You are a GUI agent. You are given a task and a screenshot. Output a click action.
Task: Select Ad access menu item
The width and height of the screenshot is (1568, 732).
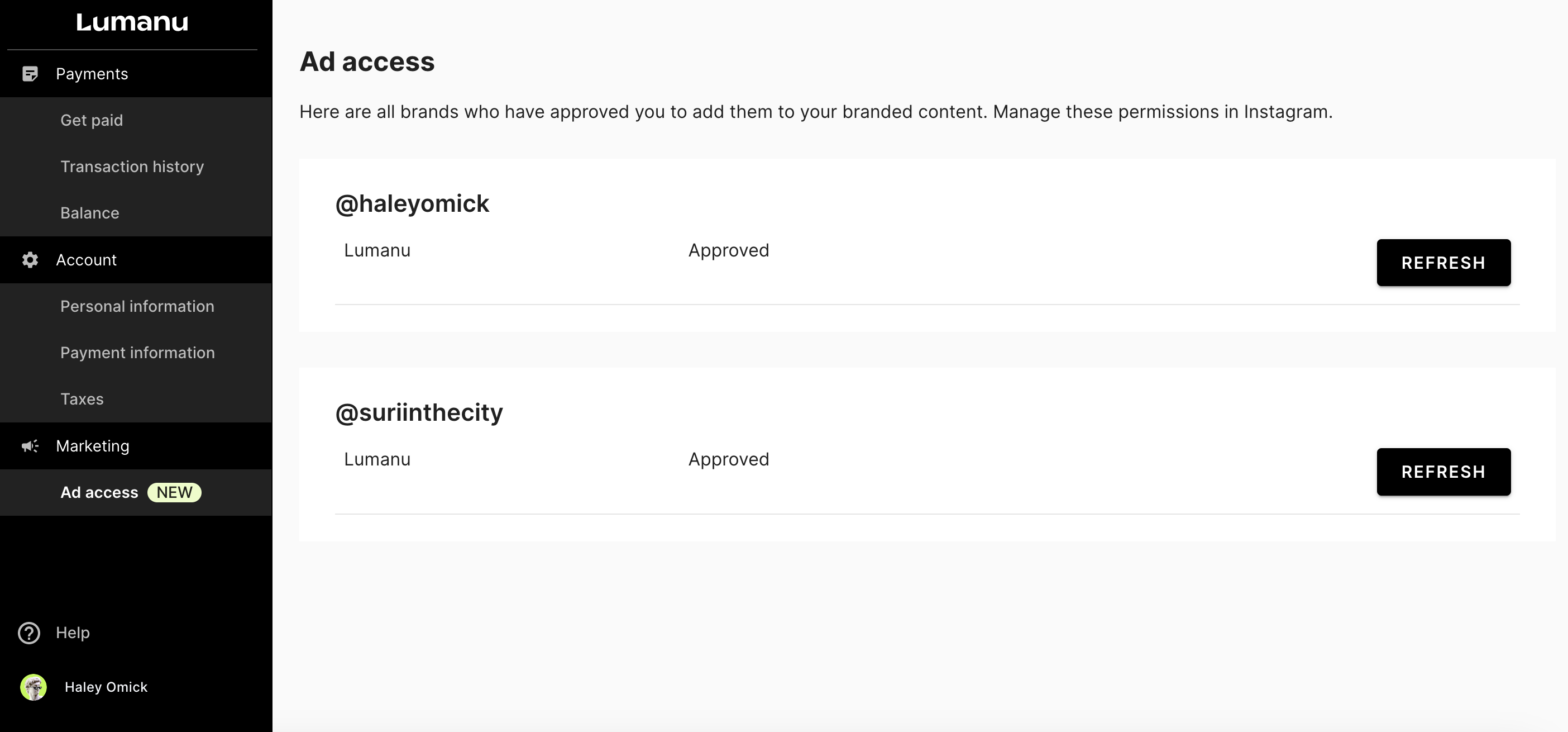[99, 493]
